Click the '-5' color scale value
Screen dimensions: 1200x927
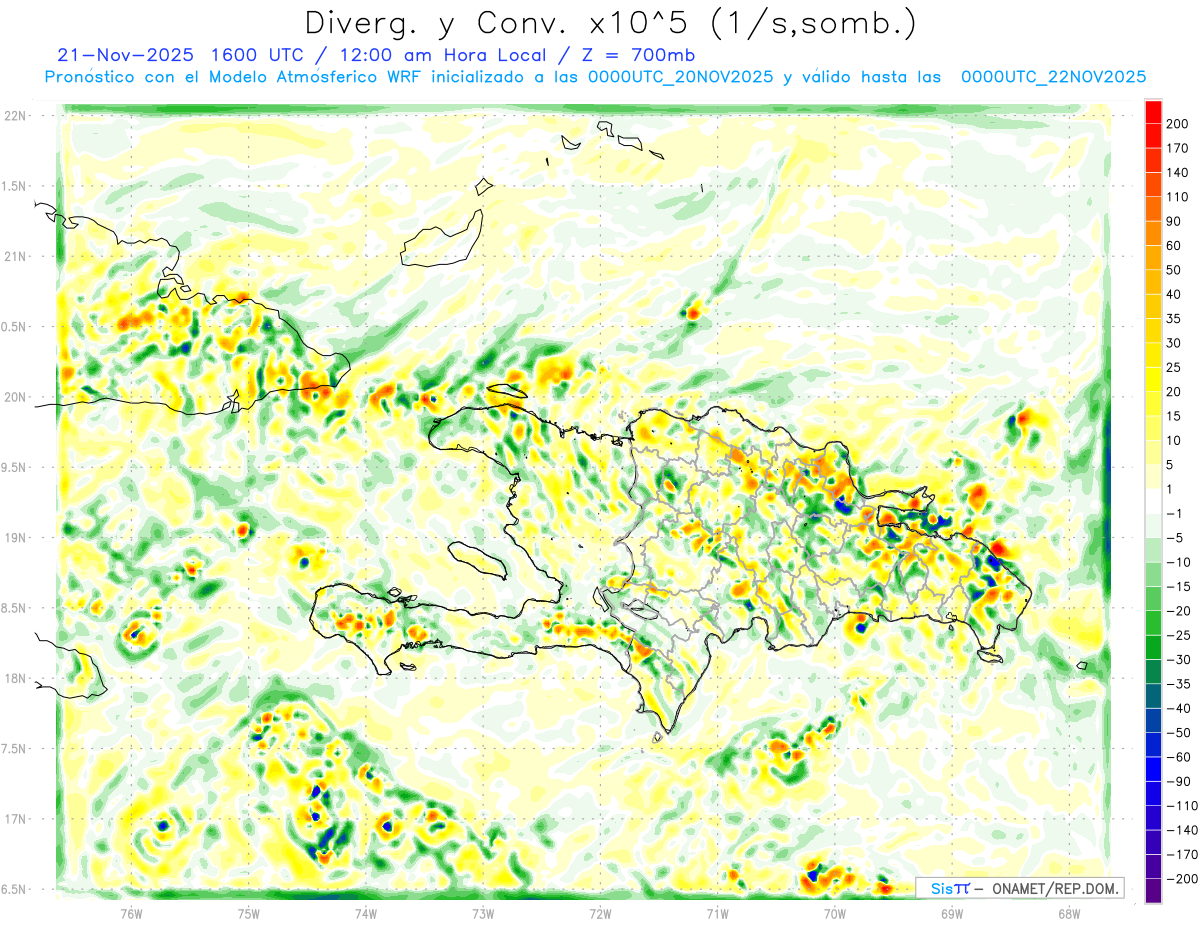[x=1175, y=538]
